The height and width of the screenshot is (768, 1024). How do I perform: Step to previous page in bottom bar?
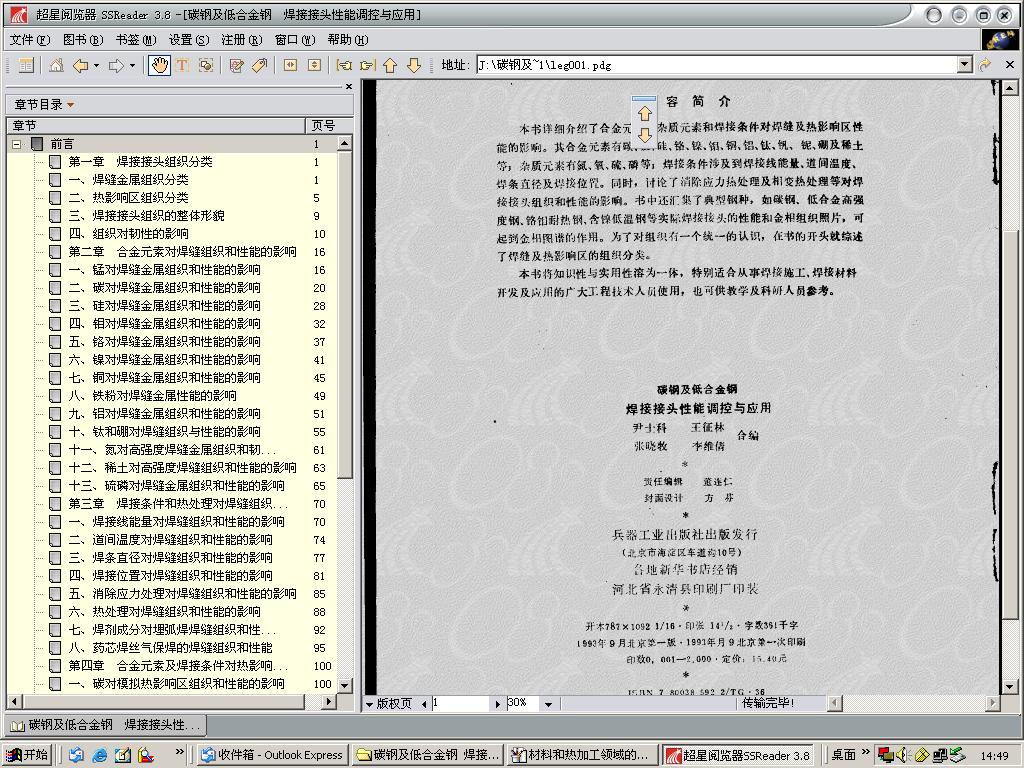click(424, 704)
